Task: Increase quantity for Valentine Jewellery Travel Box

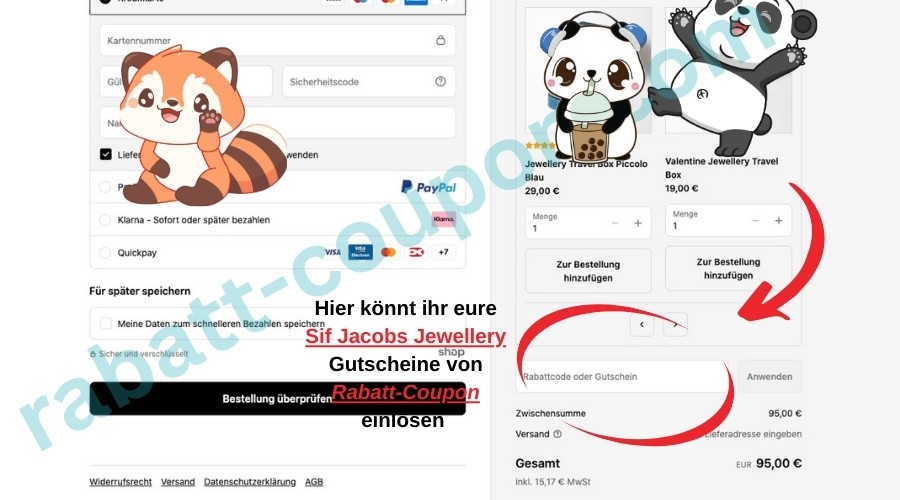Action: (x=778, y=221)
